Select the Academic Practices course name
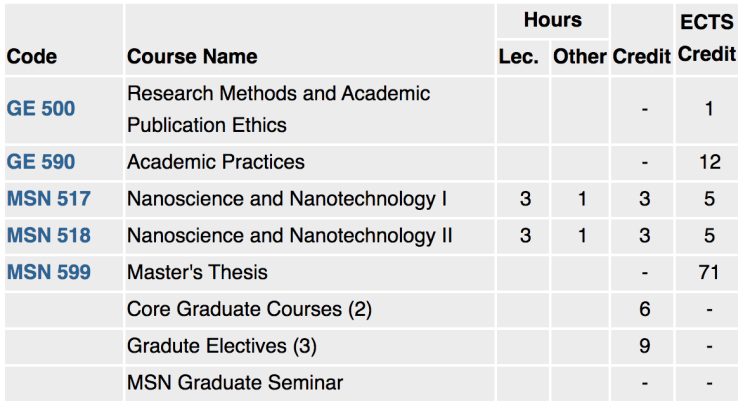743x406 pixels. pos(216,162)
